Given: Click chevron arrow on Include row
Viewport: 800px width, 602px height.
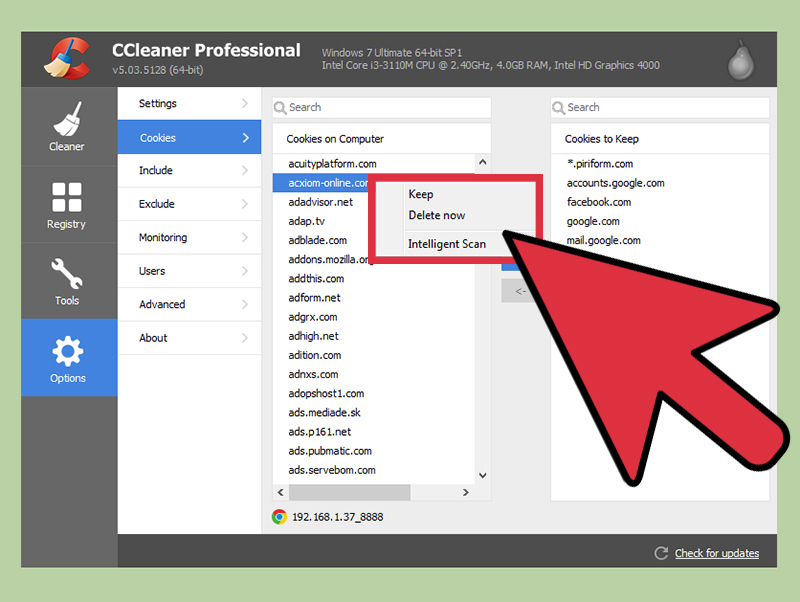Looking at the screenshot, I should click(245, 170).
